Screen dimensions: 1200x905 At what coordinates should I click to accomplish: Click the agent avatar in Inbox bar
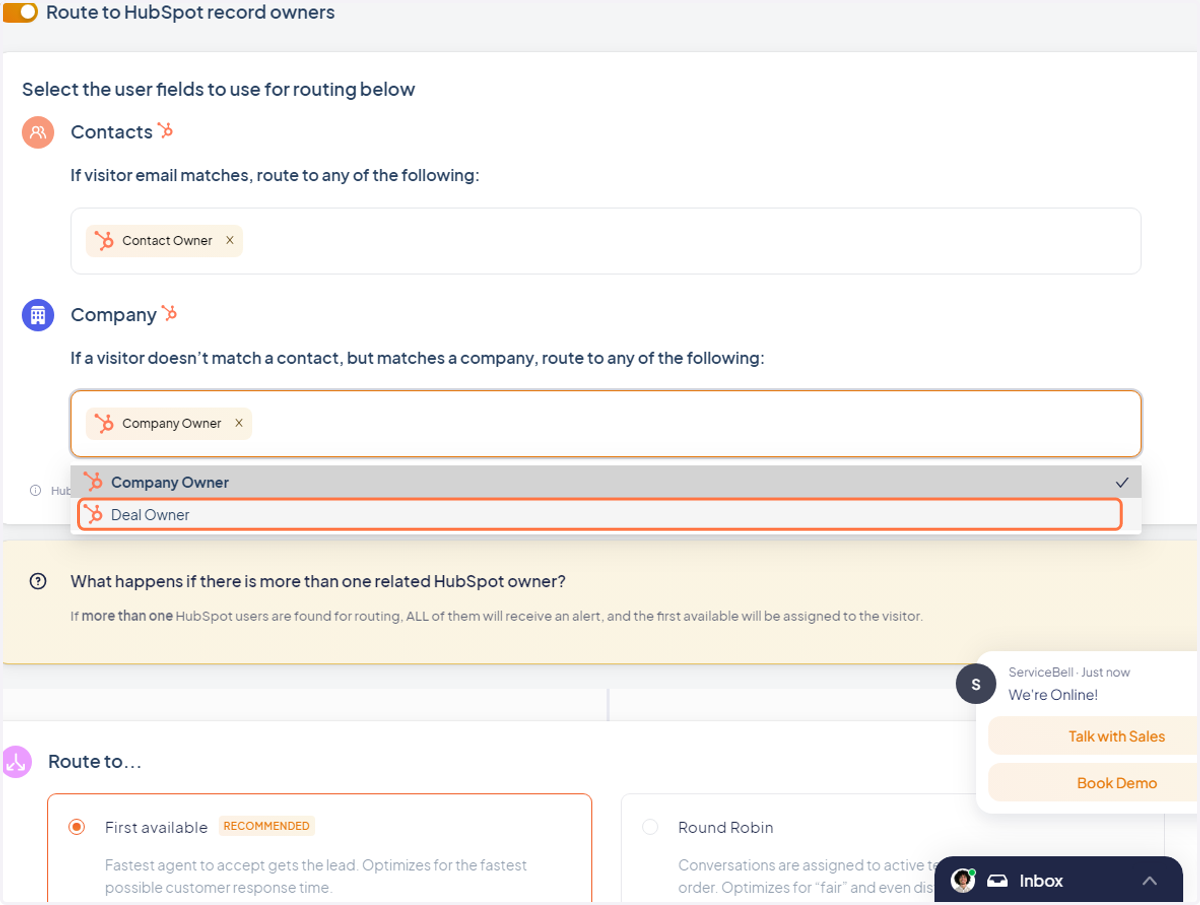click(963, 880)
